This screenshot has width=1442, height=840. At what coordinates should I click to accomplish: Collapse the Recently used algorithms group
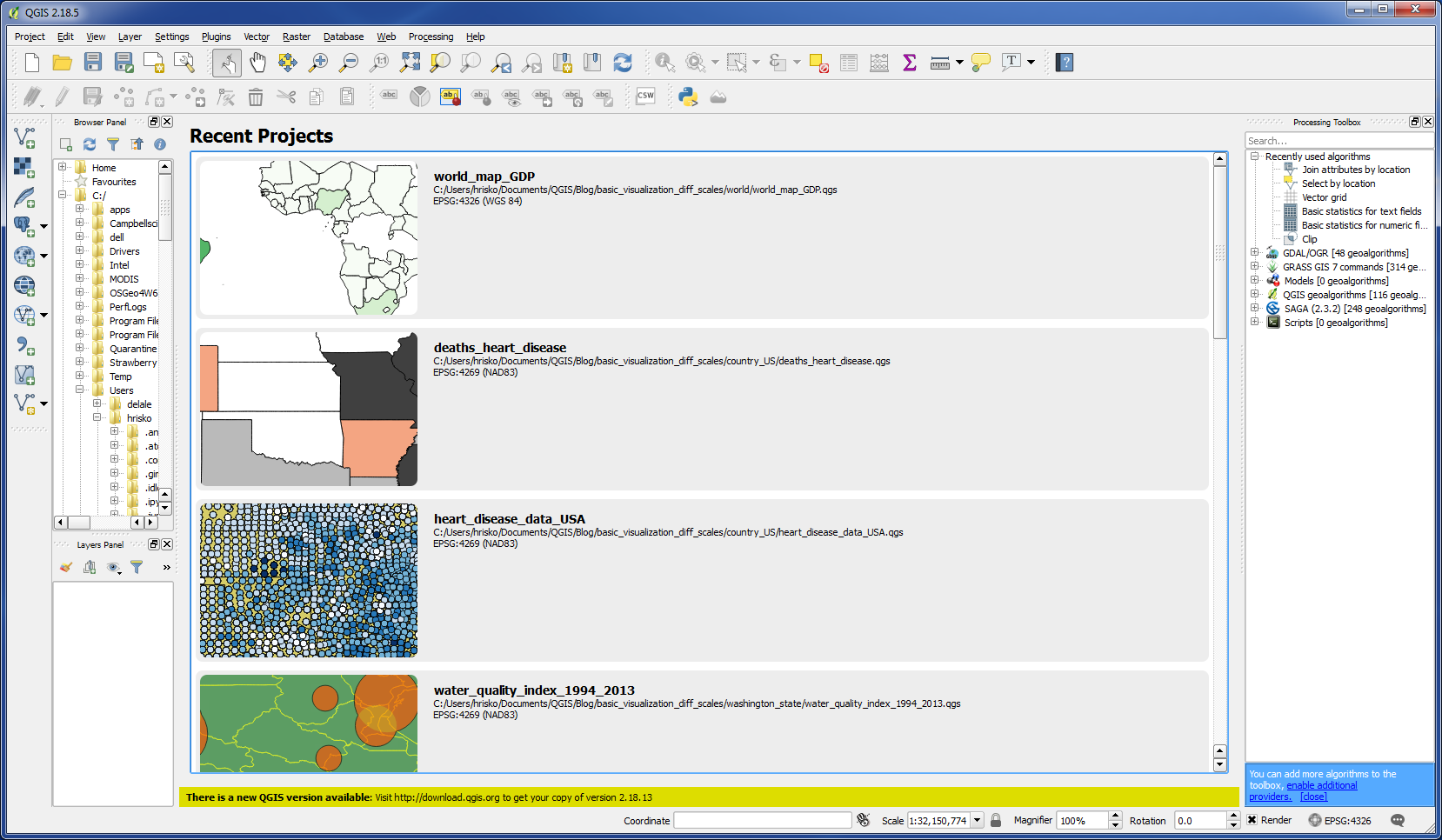pos(1255,157)
